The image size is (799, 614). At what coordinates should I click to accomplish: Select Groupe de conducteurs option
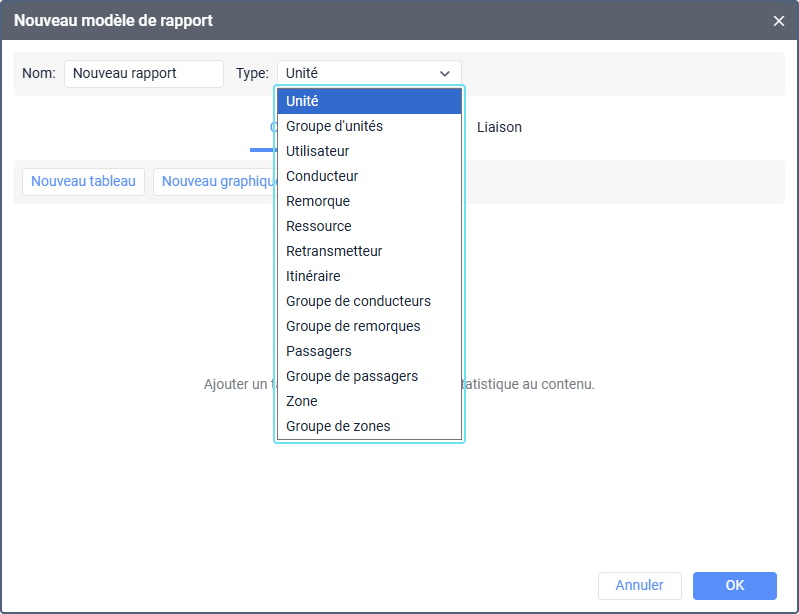tap(368, 301)
